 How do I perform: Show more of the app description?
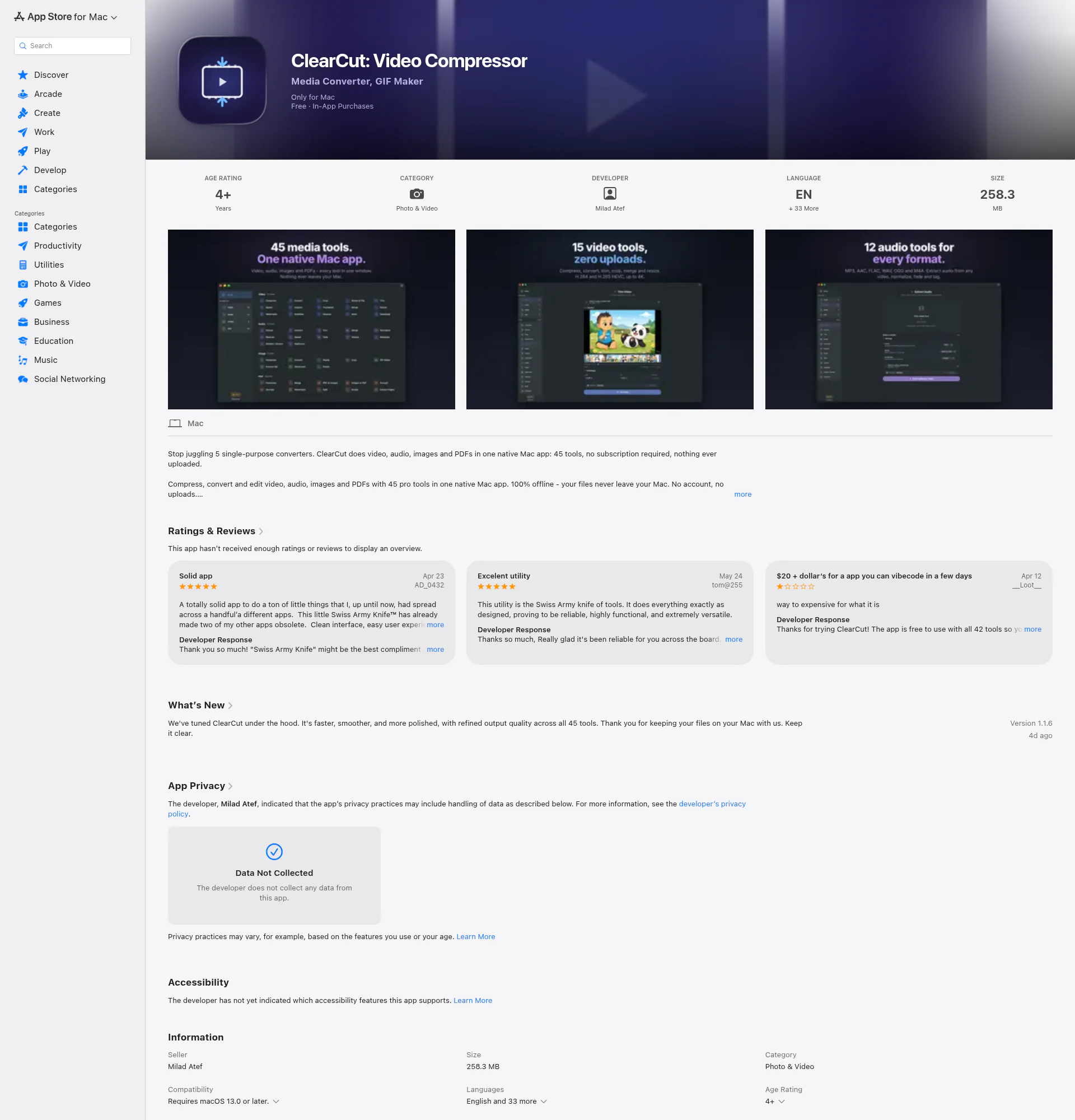(742, 495)
